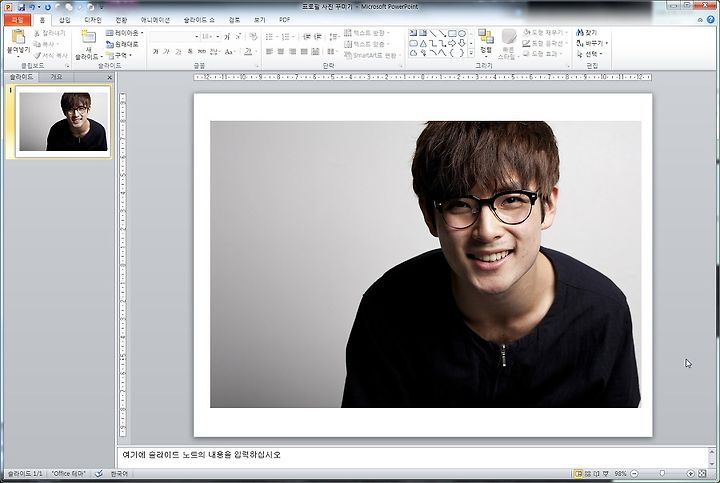The image size is (720, 483).
Task: Open the Shape Effects (도형 효과) dropdown
Action: [x=542, y=54]
